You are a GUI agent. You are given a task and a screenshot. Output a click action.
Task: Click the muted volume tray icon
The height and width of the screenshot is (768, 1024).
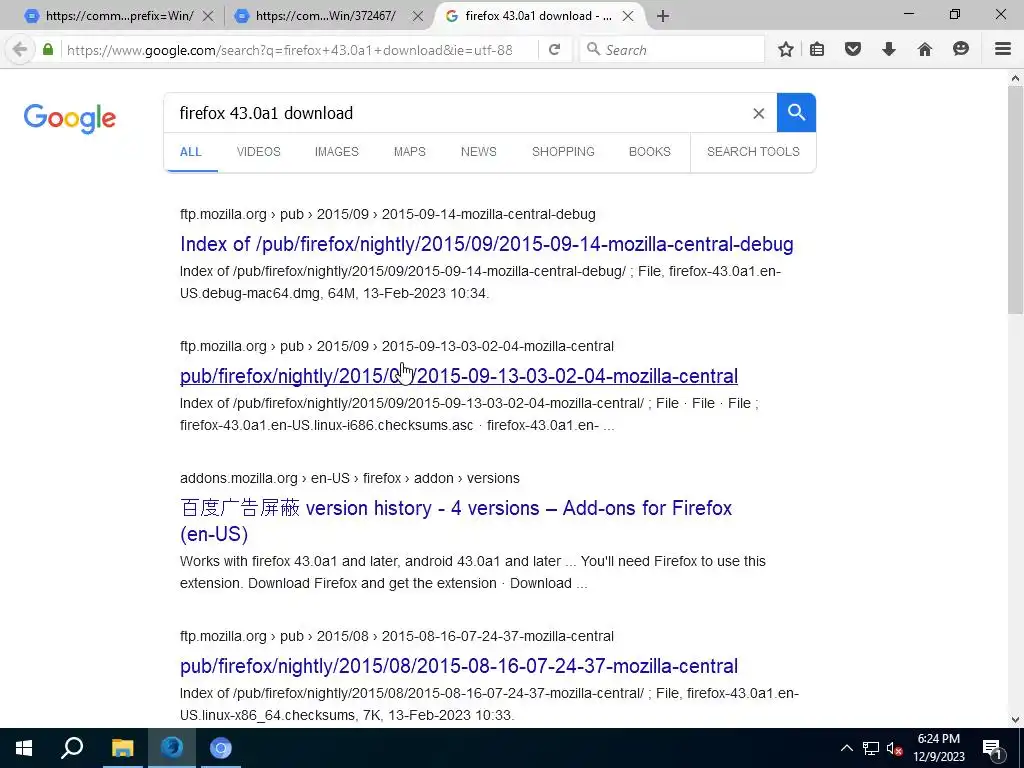click(x=895, y=748)
